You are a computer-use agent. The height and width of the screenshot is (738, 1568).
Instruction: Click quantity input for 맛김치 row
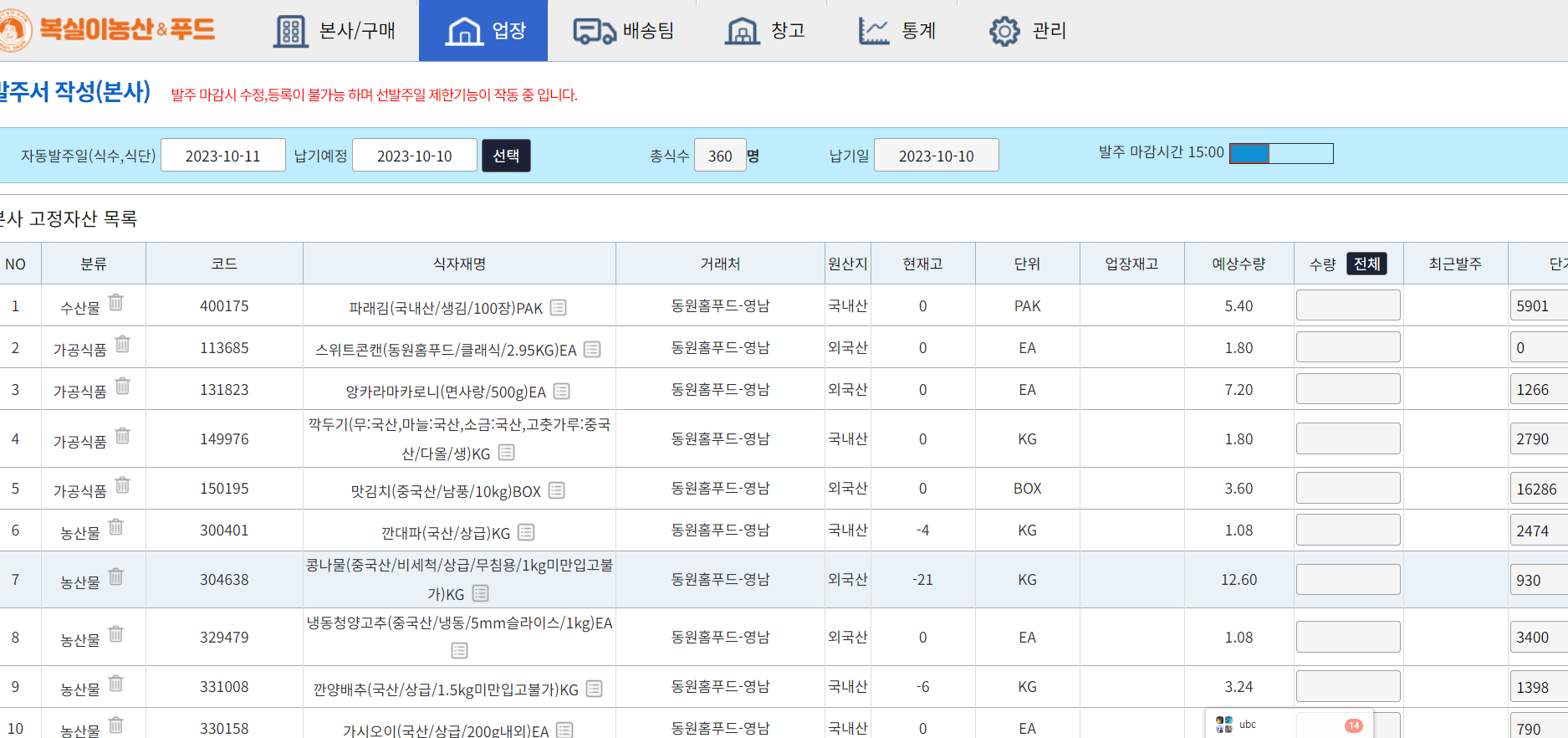pyautogui.click(x=1348, y=488)
